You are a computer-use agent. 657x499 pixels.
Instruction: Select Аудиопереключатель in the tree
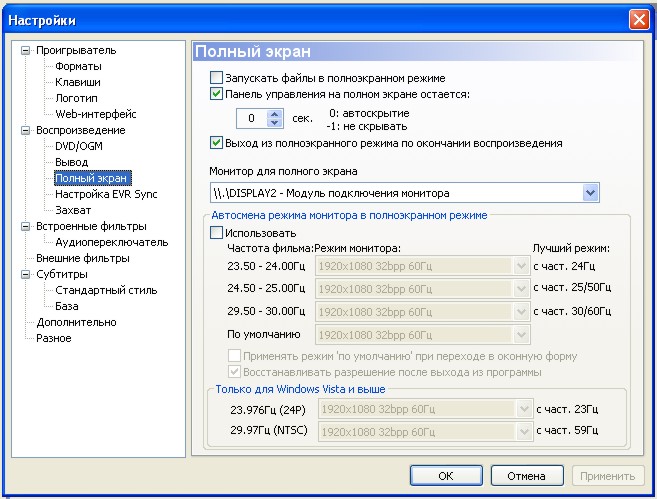(x=111, y=242)
